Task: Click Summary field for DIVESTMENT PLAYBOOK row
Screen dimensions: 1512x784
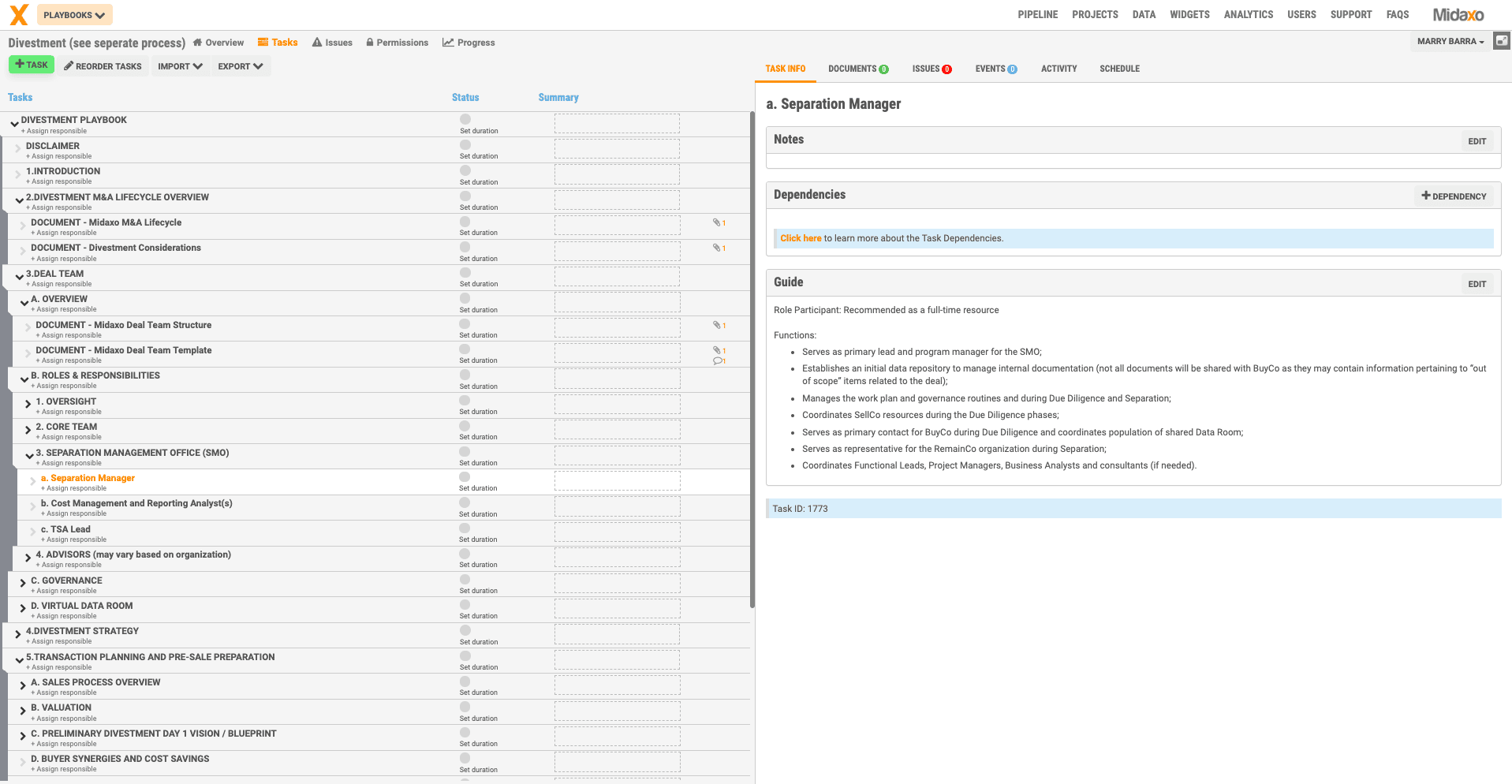Action: tap(617, 123)
